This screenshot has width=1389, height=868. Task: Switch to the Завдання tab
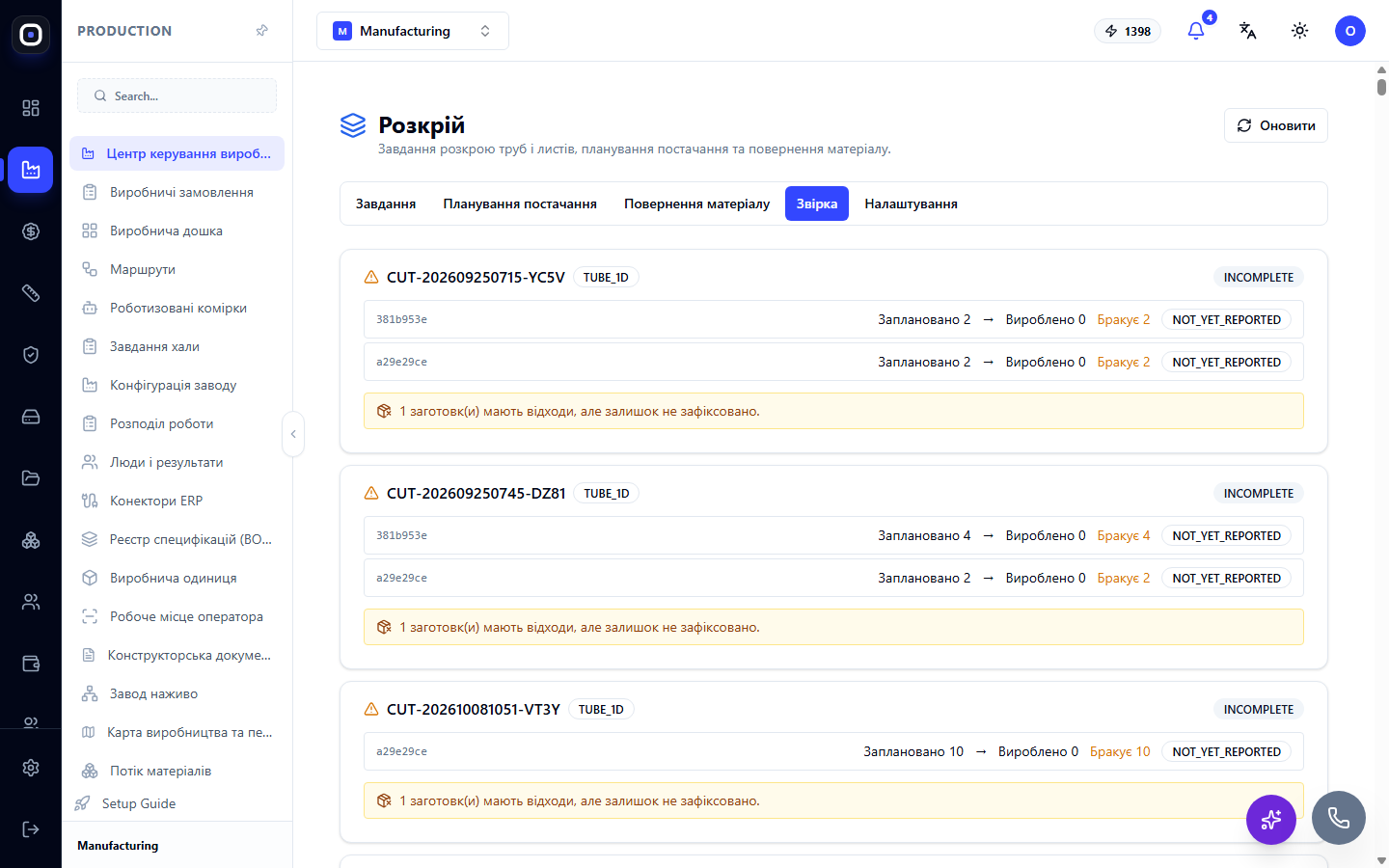click(386, 203)
